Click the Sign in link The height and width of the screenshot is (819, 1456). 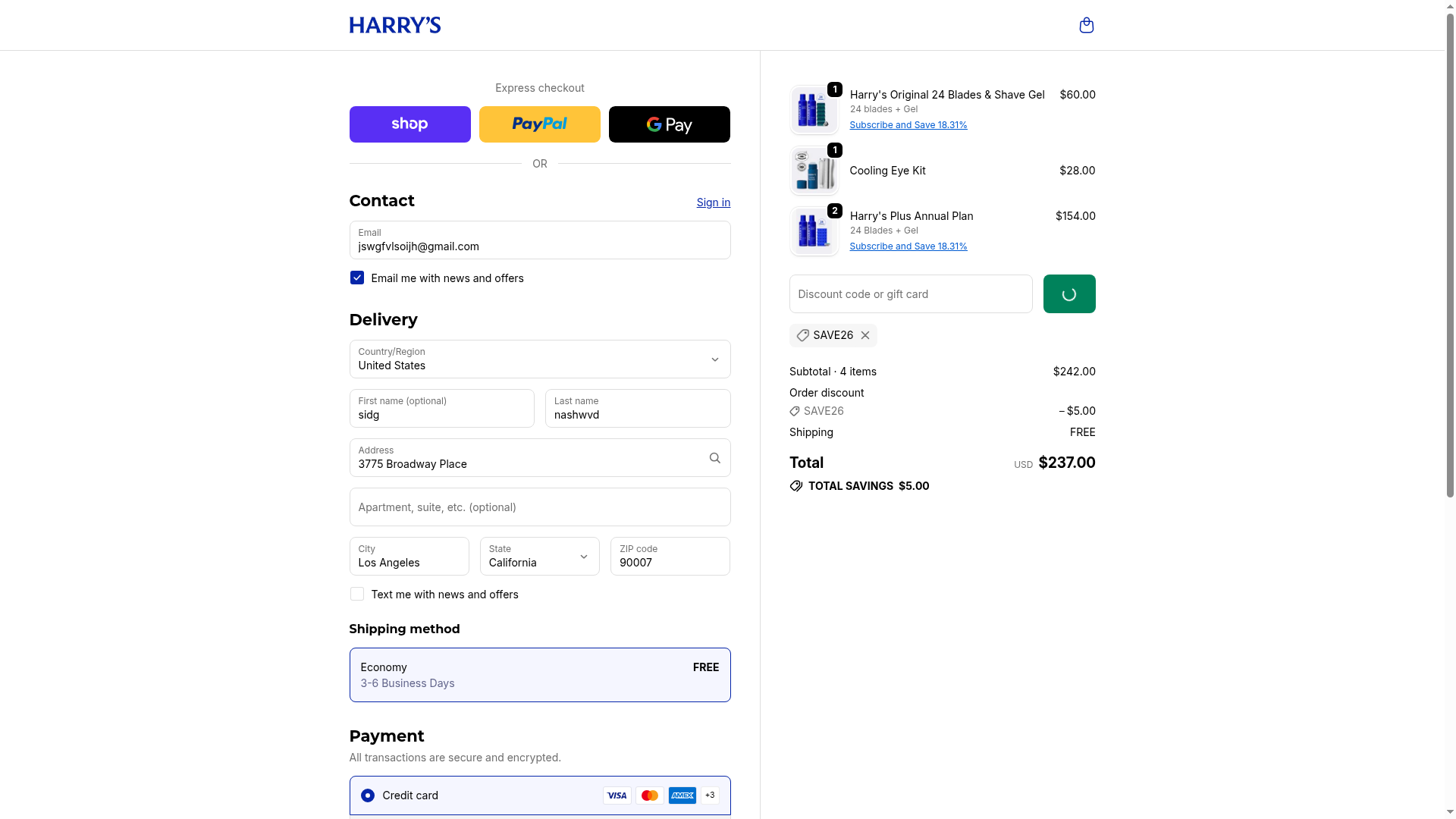[x=713, y=202]
